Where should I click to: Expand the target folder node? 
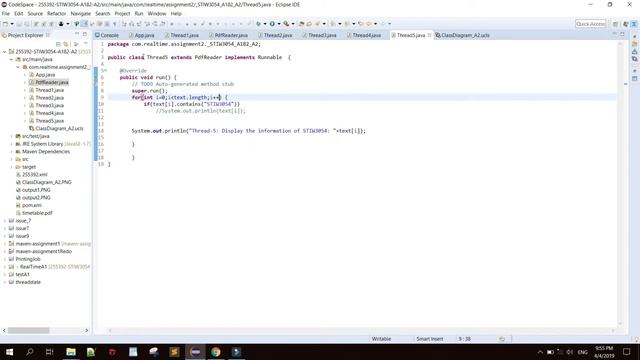[11, 167]
